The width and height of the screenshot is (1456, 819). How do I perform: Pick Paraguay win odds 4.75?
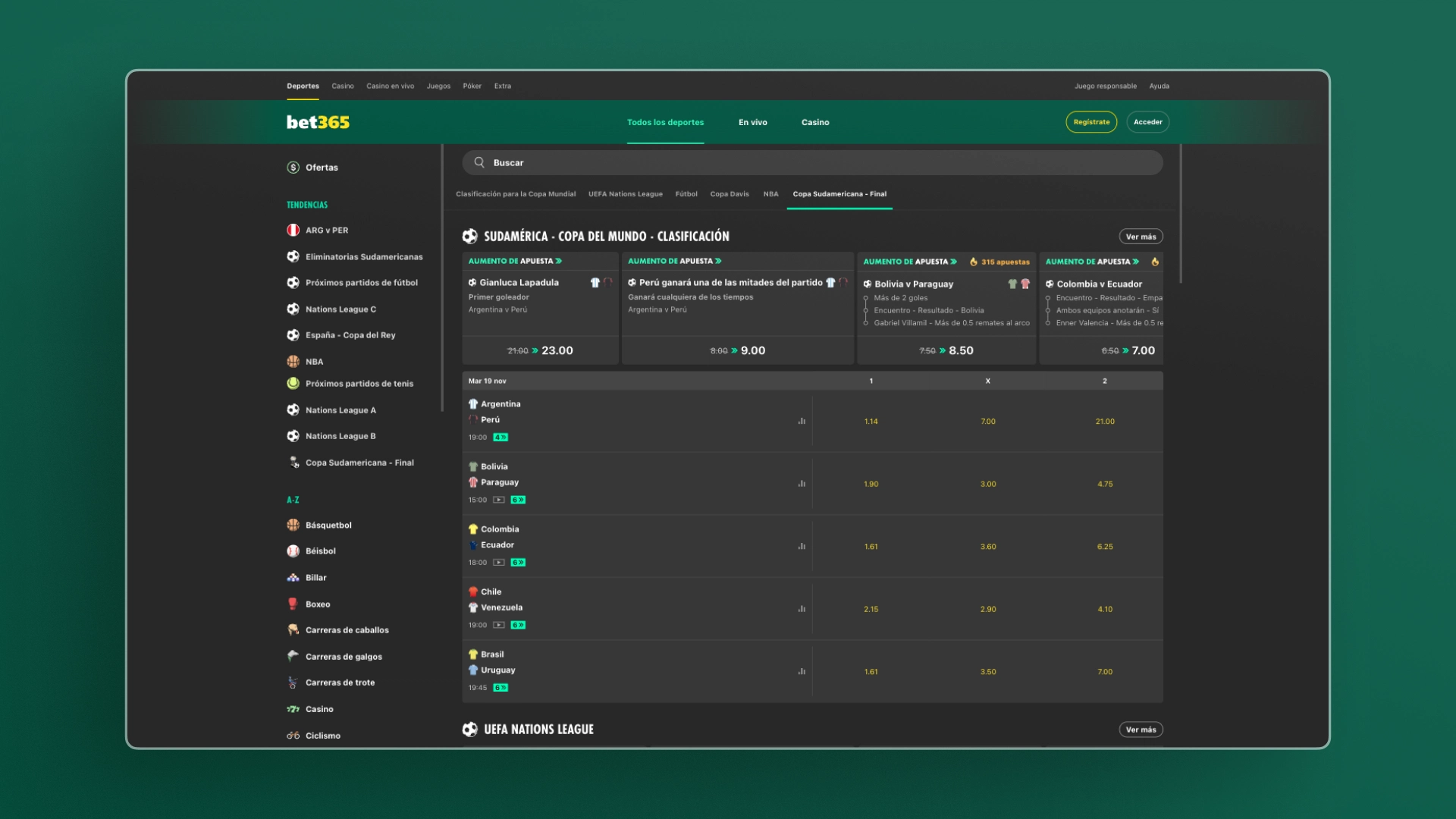point(1105,484)
